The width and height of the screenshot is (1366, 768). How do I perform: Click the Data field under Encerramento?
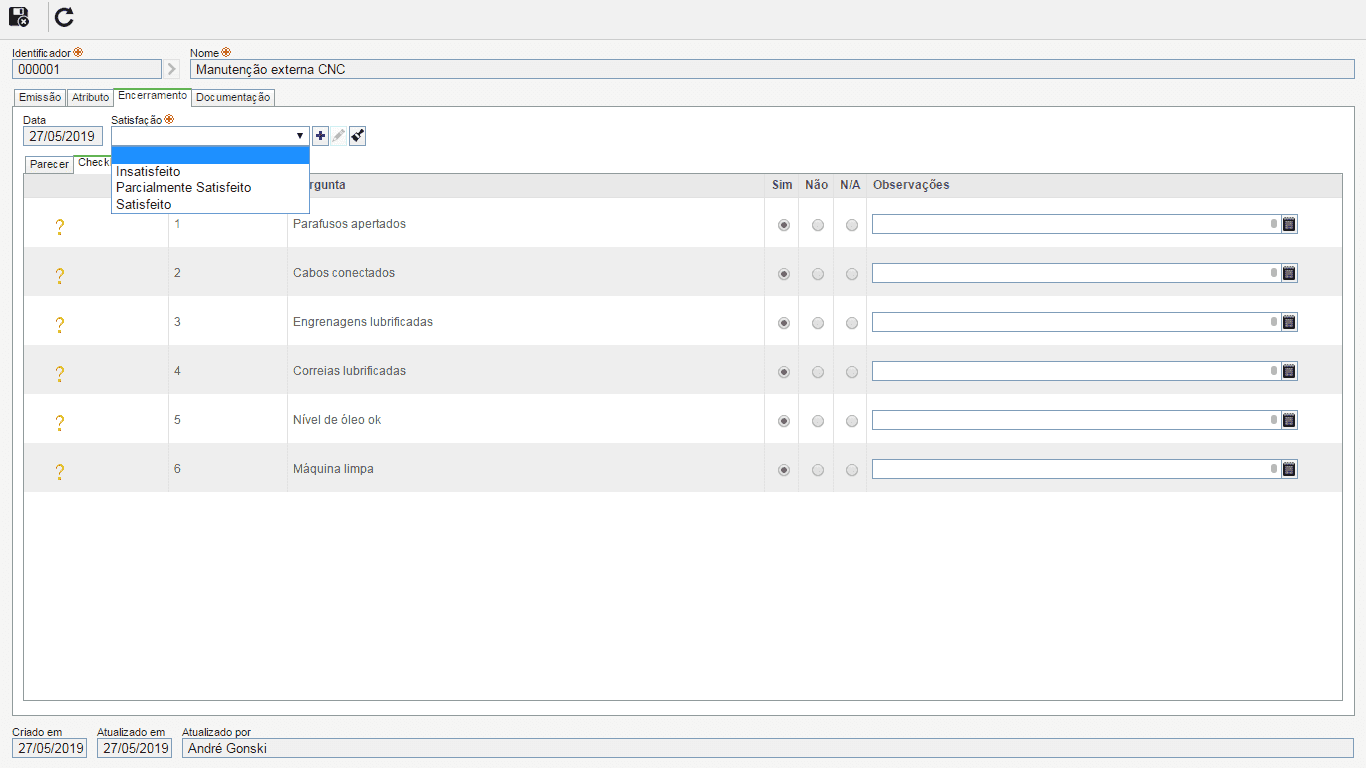pyautogui.click(x=63, y=136)
